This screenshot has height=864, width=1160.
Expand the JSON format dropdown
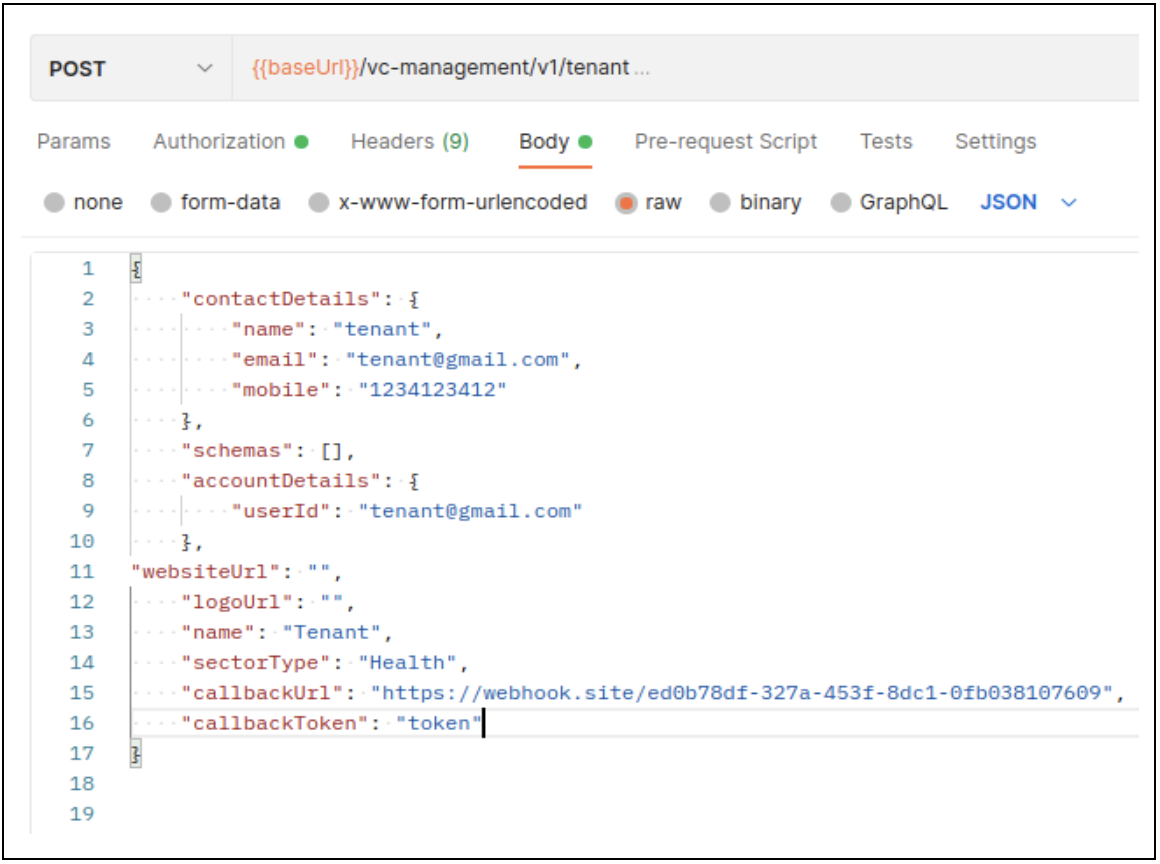[1028, 203]
